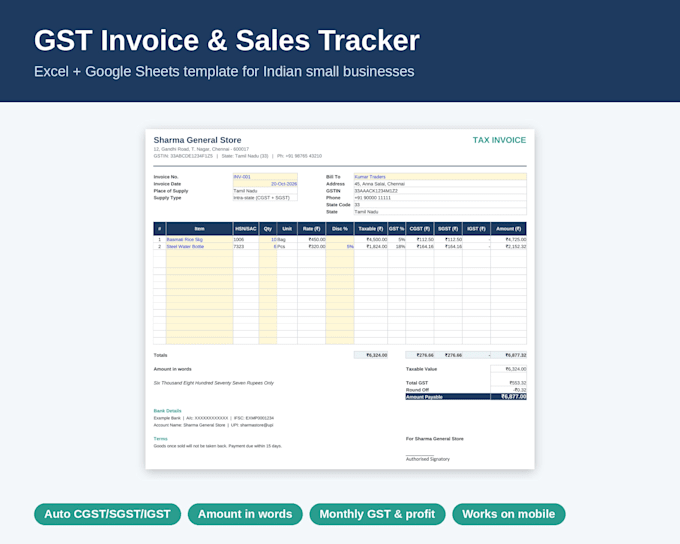Click the 'Auto CGST/SGST/IGST' feature pill
This screenshot has height=544, width=680.
coord(107,514)
